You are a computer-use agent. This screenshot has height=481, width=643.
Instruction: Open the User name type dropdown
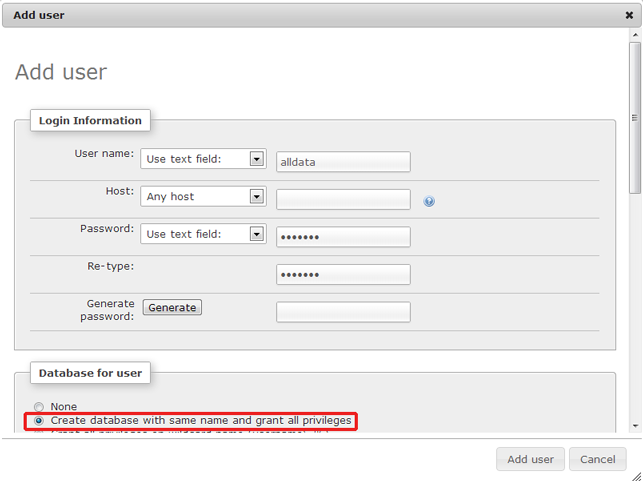(x=256, y=159)
